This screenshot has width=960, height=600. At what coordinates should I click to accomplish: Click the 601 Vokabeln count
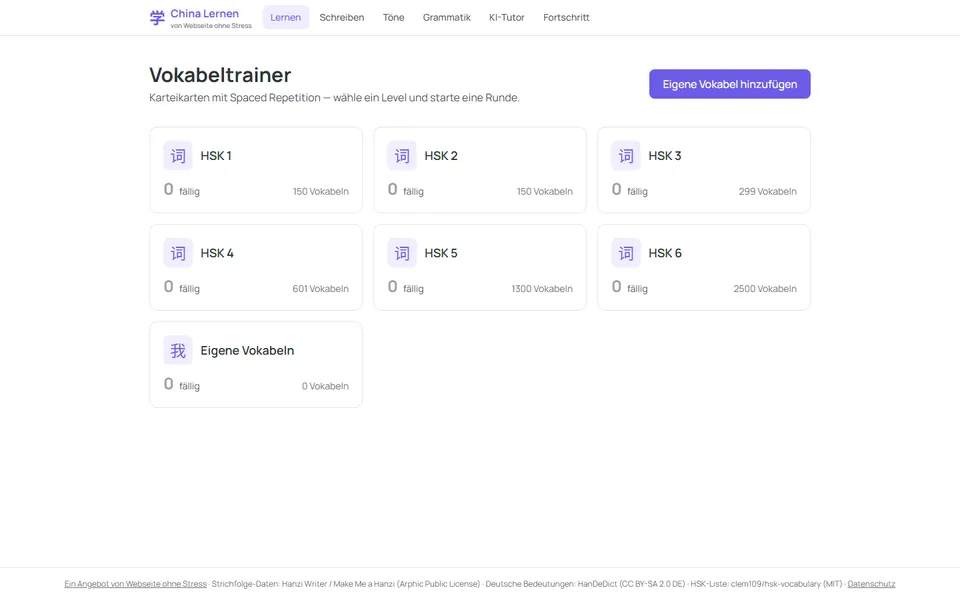coord(320,289)
